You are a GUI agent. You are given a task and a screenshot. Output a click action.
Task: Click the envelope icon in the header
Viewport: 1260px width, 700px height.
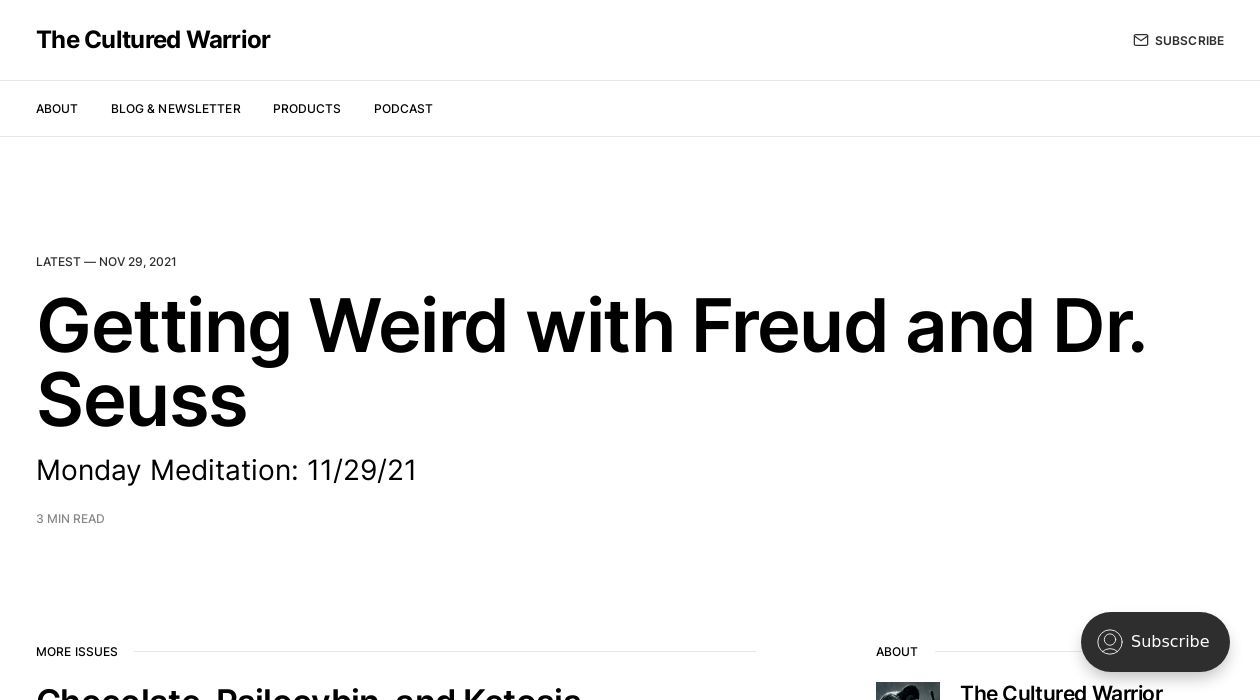pos(1140,40)
